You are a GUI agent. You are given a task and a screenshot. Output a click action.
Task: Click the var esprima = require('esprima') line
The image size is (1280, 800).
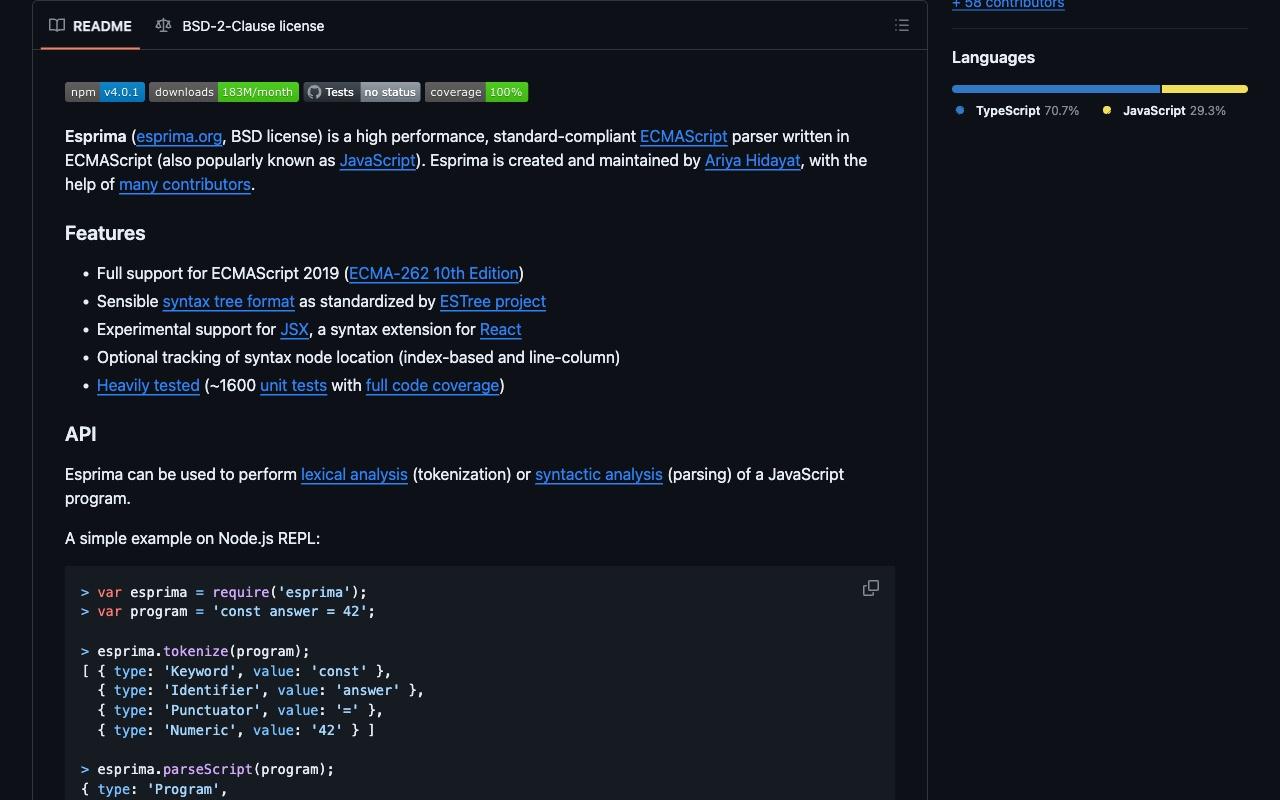[x=224, y=592]
